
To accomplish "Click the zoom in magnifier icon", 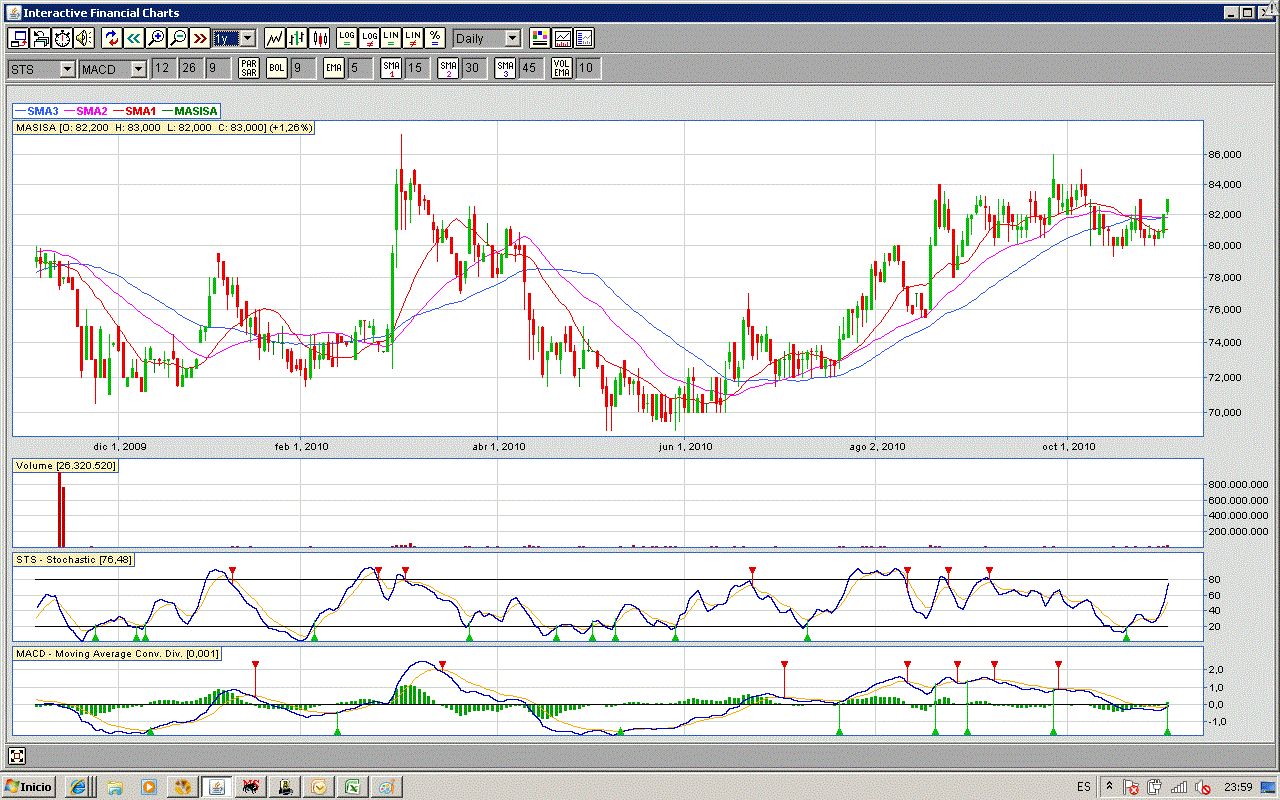I will click(156, 38).
